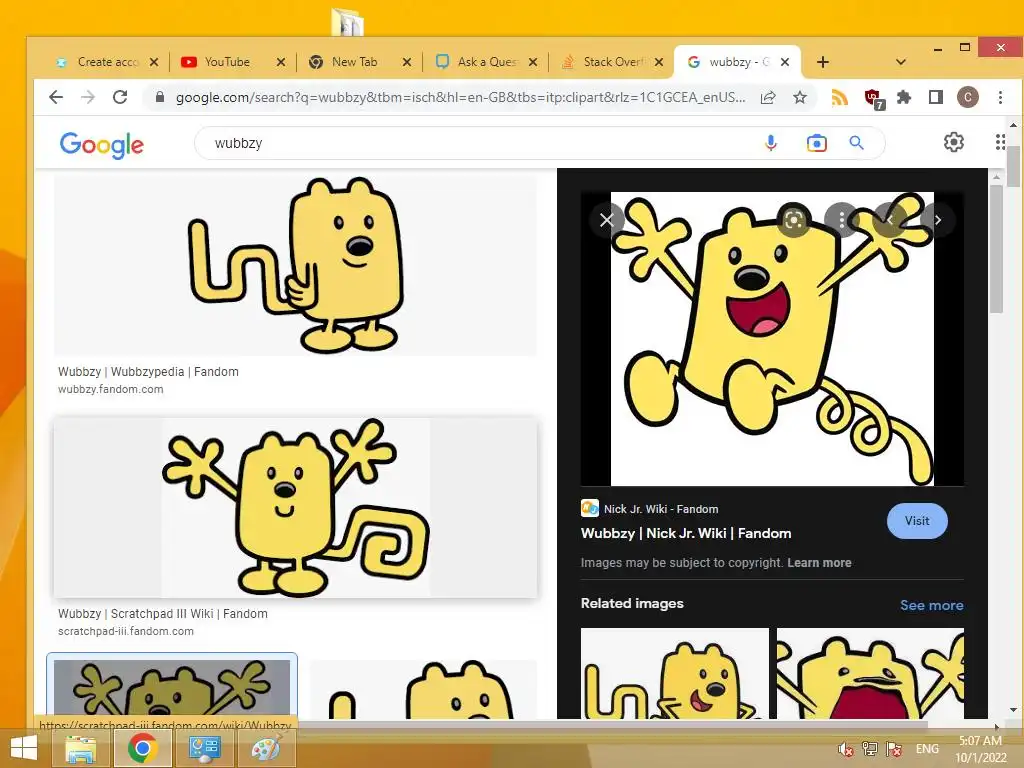Image resolution: width=1024 pixels, height=768 pixels.
Task: Close the wubbzy Google tab
Action: tap(785, 62)
